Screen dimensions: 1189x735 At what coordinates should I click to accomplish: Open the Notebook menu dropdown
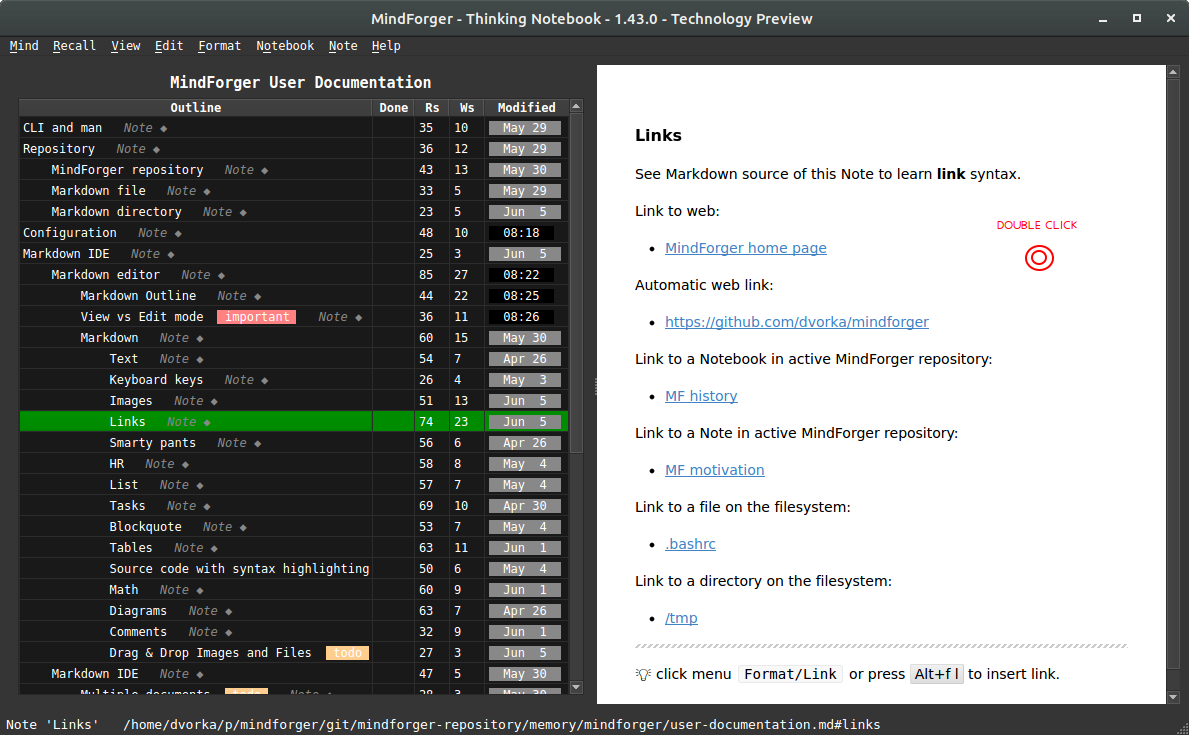pyautogui.click(x=285, y=46)
